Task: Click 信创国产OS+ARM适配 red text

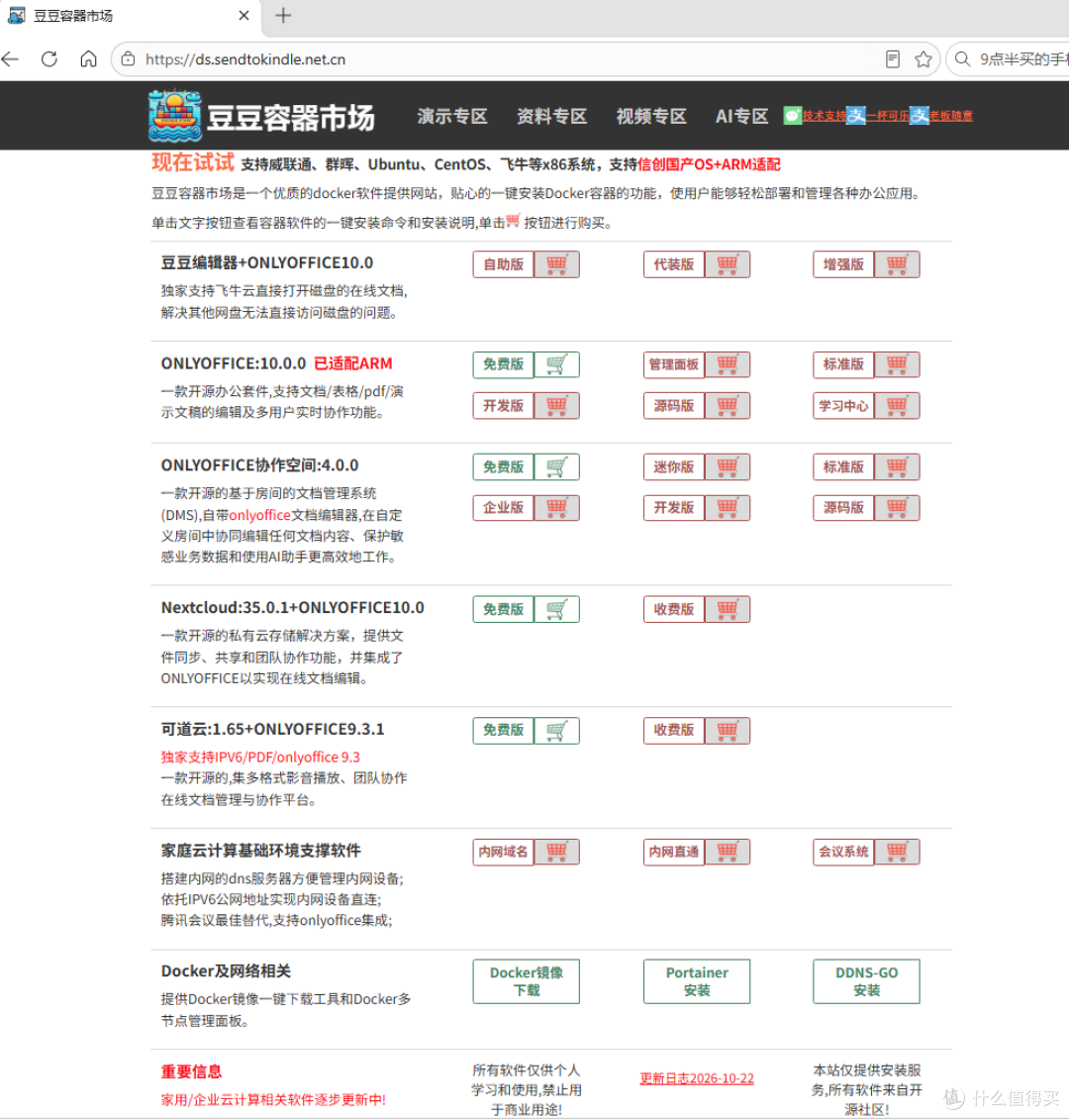Action: pyautogui.click(x=709, y=164)
